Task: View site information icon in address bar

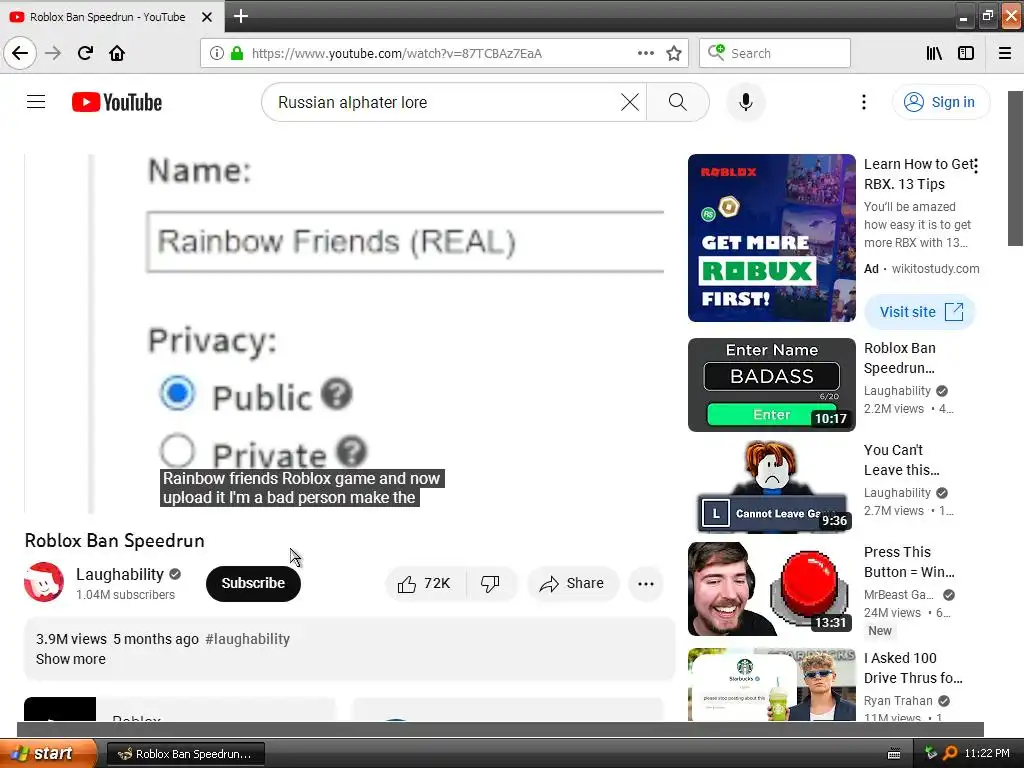Action: coord(217,53)
